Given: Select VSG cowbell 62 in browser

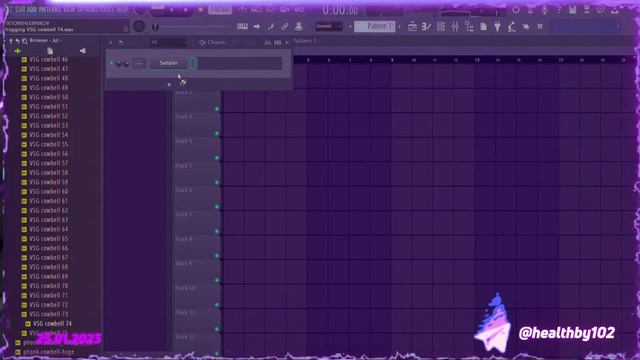Looking at the screenshot, I should (49, 211).
